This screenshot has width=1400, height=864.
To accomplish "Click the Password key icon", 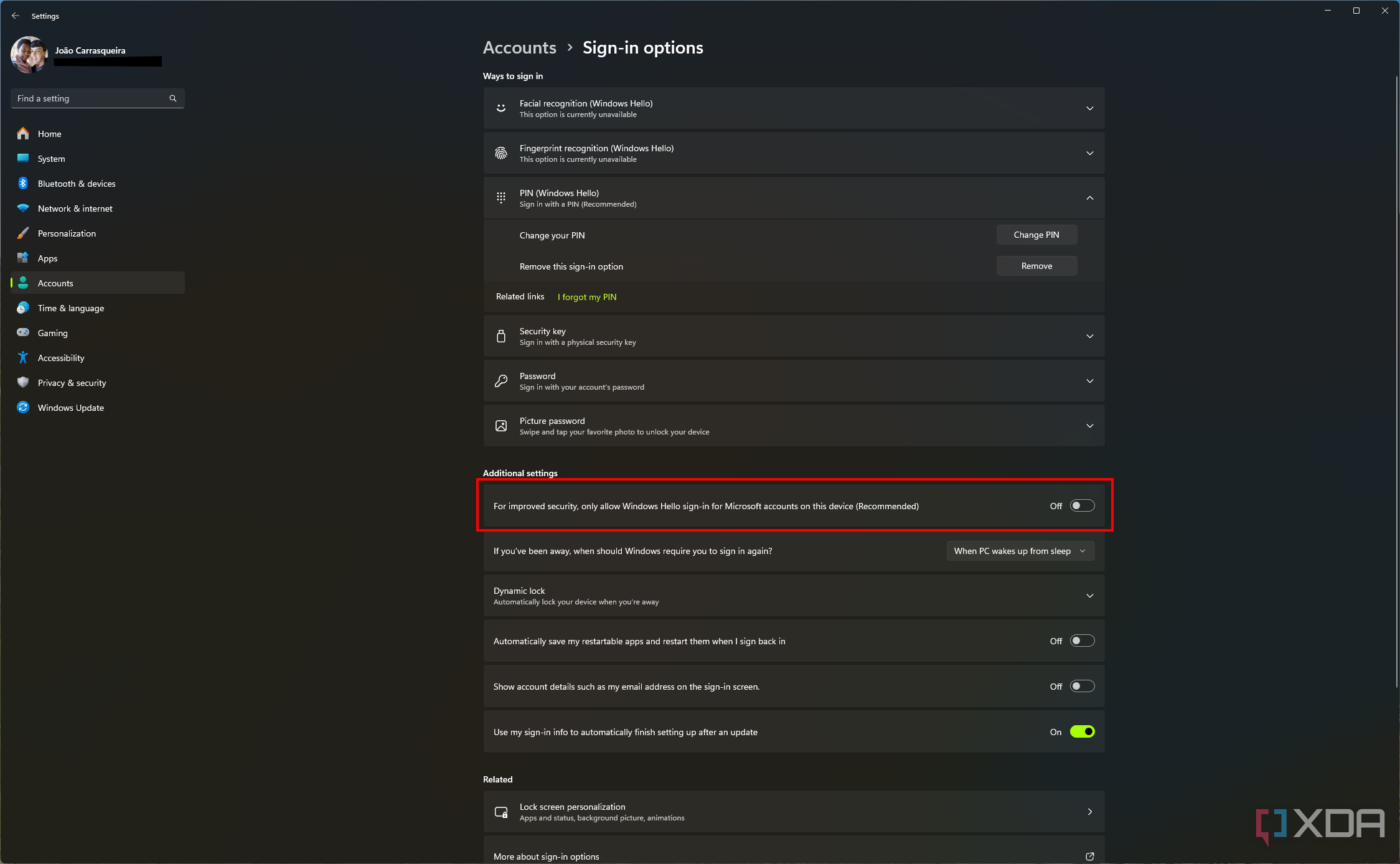I will [x=501, y=381].
